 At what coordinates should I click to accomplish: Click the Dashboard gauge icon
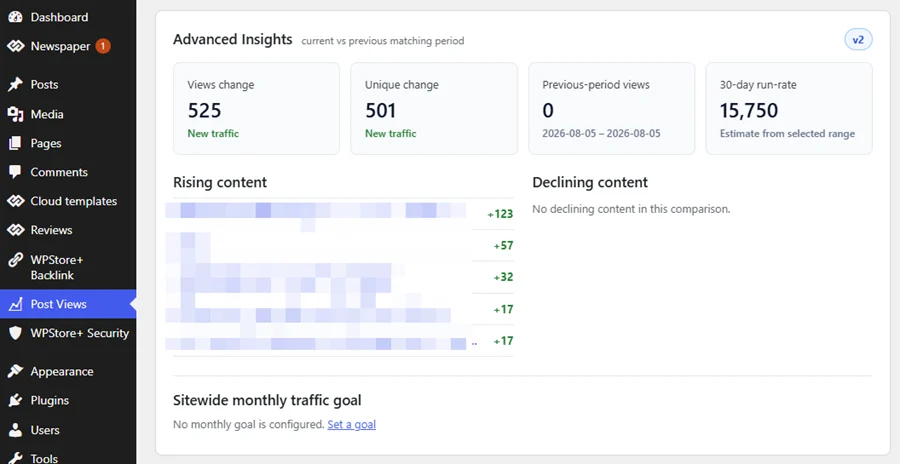point(15,17)
